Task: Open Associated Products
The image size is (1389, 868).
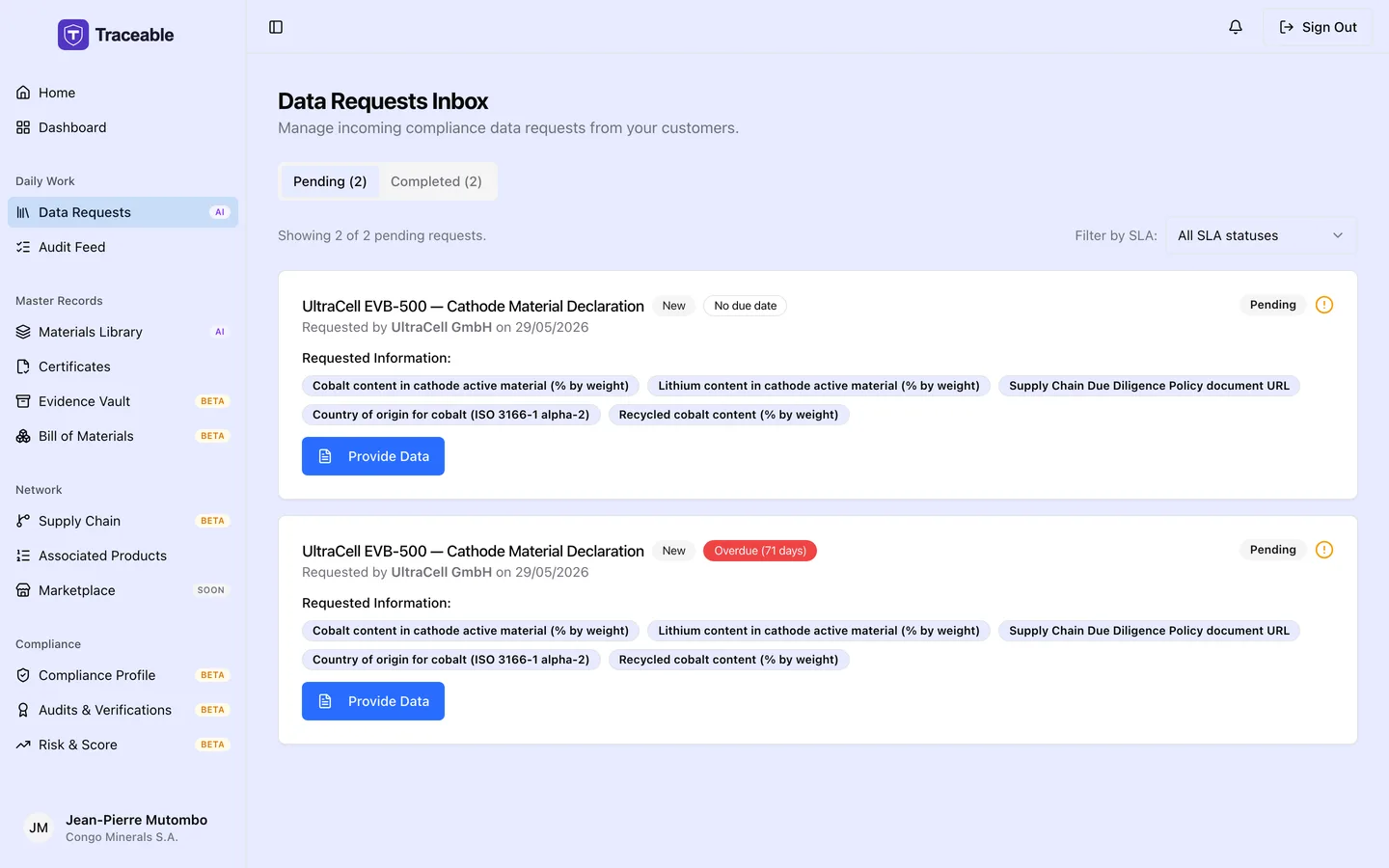Action: pyautogui.click(x=123, y=556)
